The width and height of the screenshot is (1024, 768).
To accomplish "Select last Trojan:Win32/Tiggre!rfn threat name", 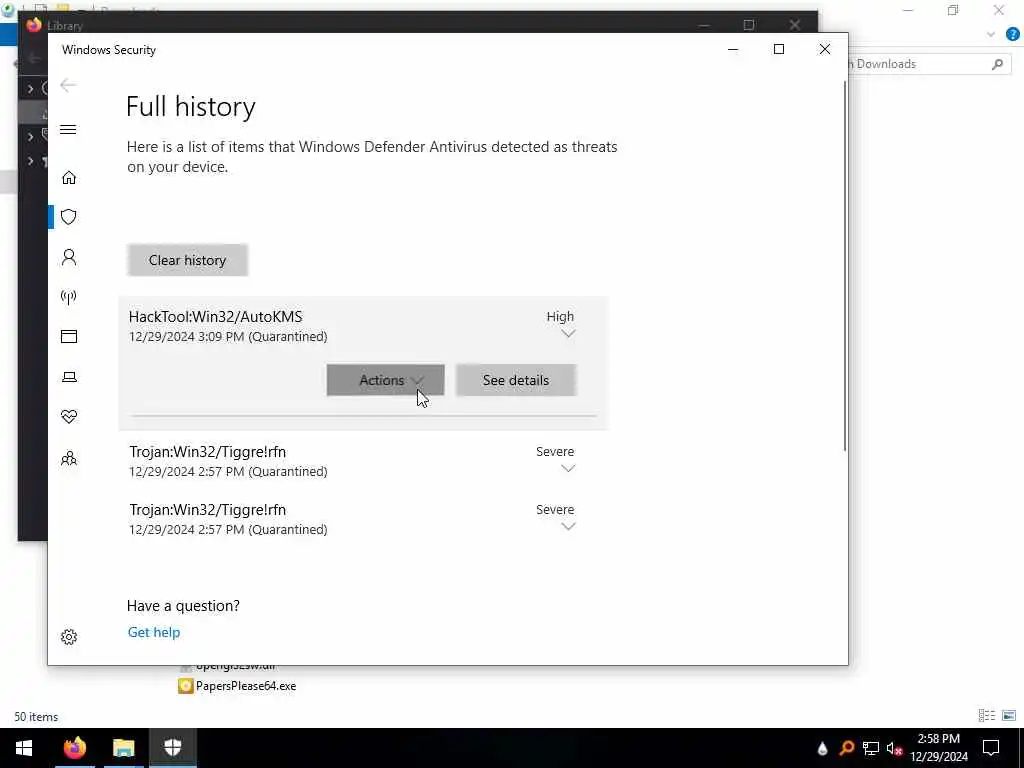I will [208, 510].
